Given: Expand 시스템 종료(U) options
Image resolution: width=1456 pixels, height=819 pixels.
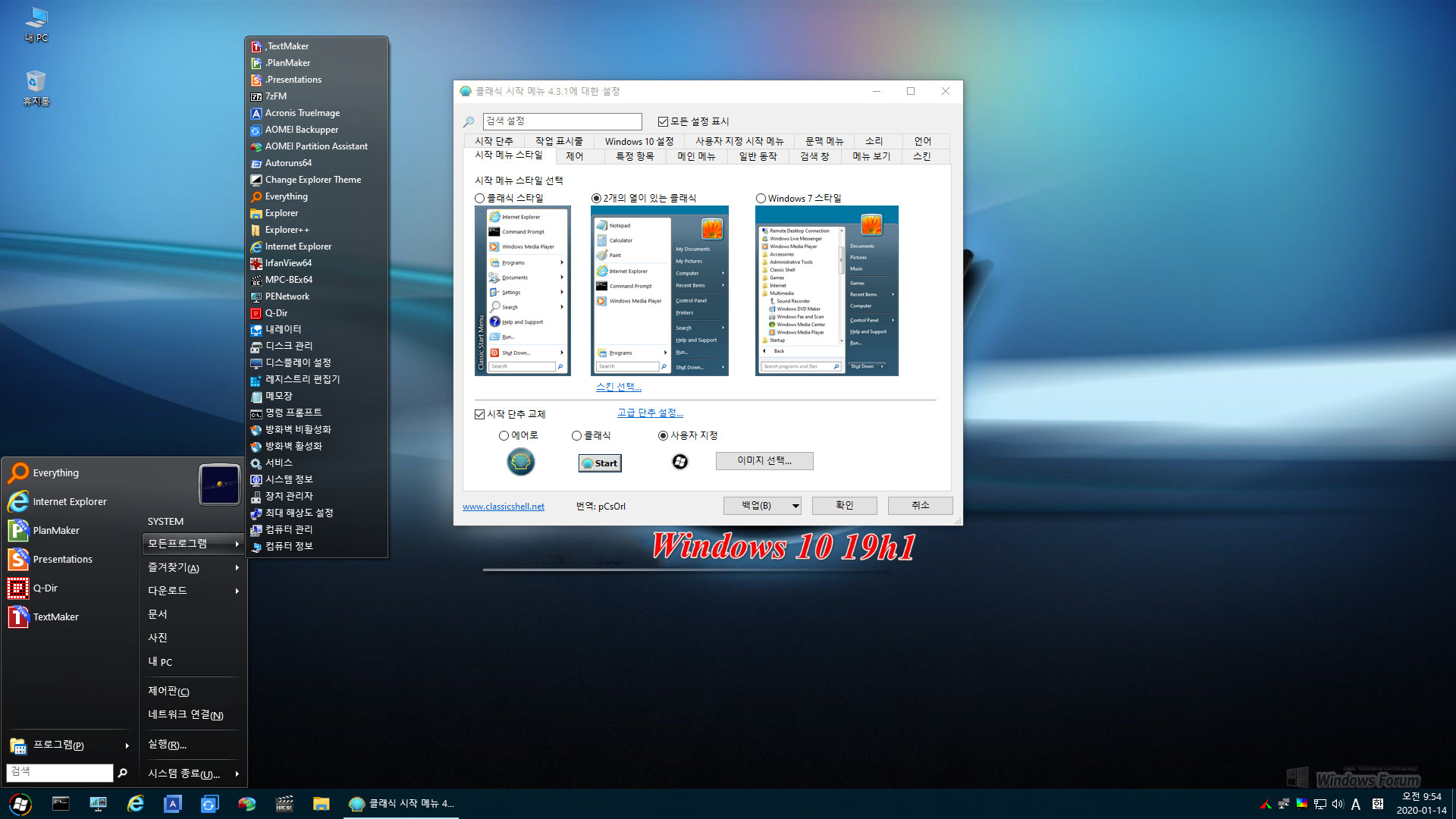Looking at the screenshot, I should pos(193,773).
